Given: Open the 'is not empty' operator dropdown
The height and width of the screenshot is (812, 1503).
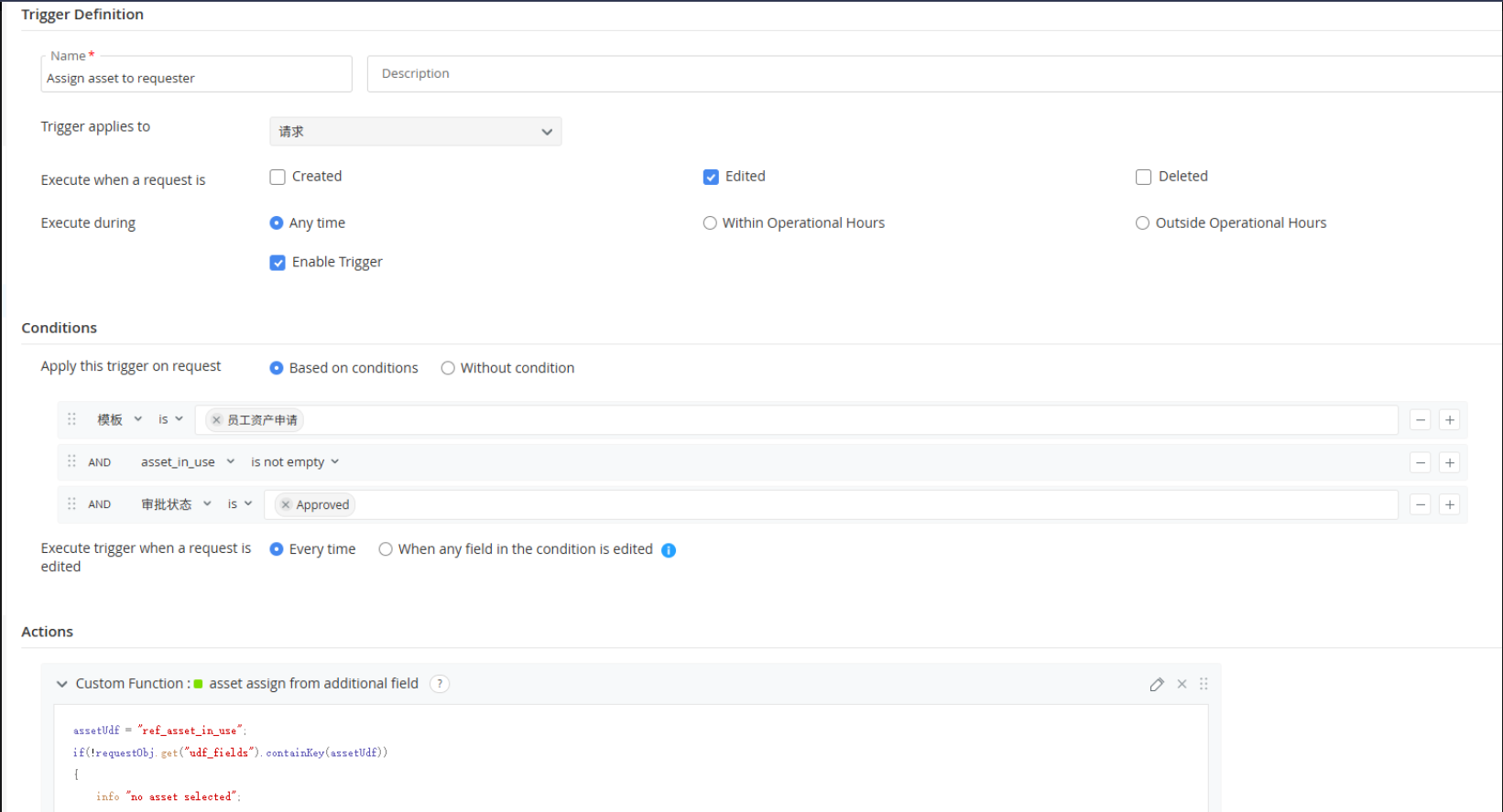Looking at the screenshot, I should click(295, 462).
